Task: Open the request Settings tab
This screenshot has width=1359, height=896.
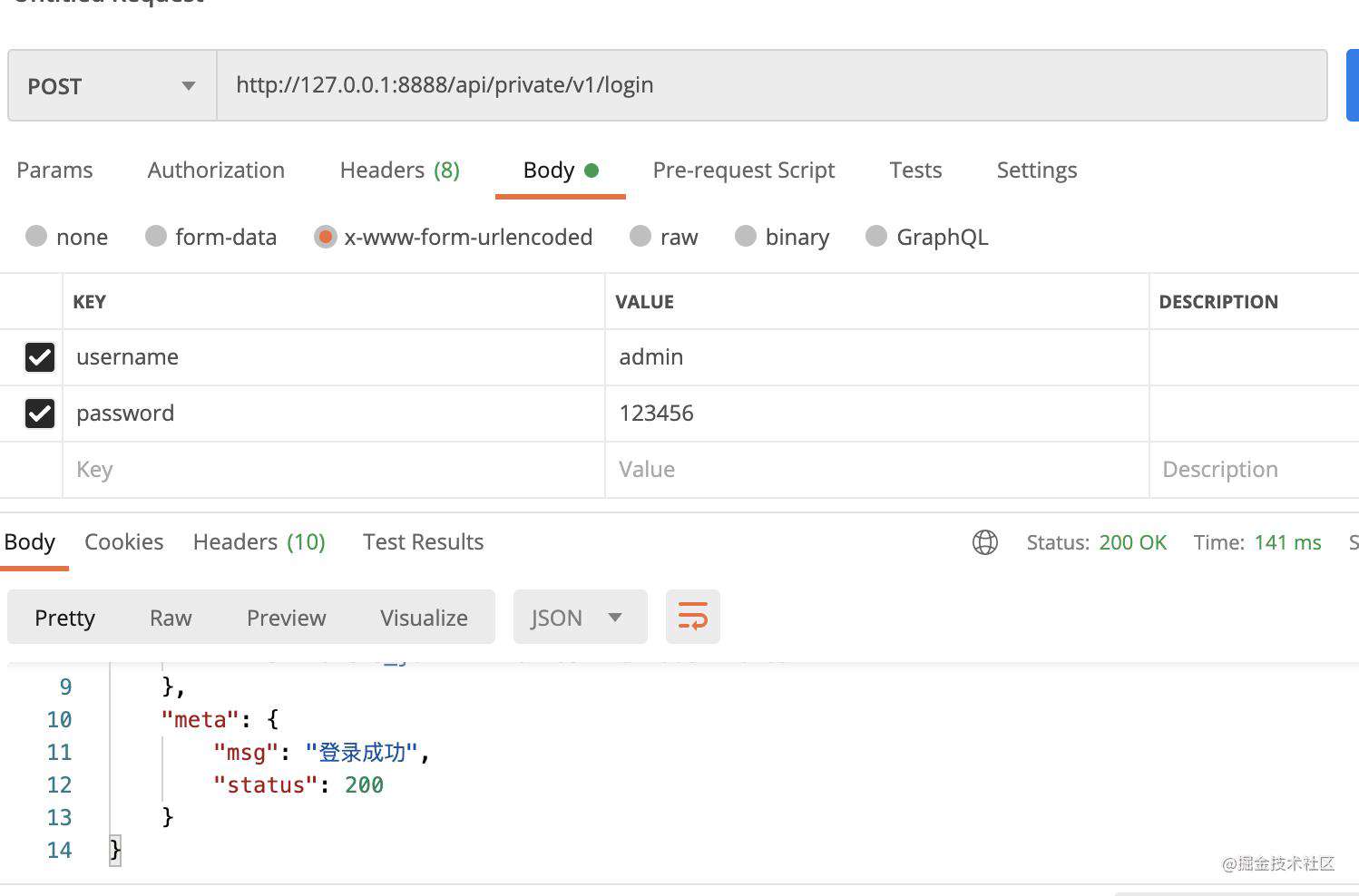Action: [1037, 170]
